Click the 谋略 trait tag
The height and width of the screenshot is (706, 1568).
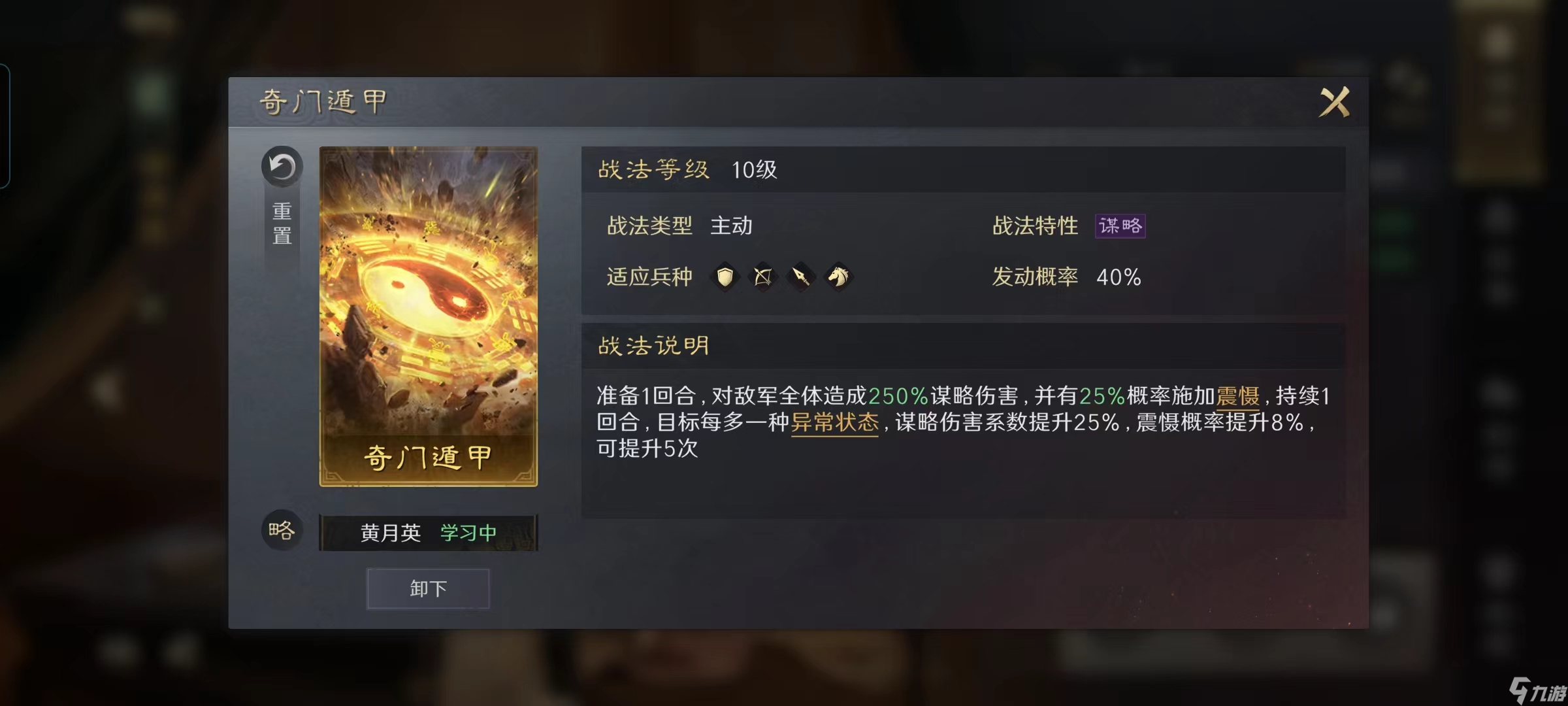pyautogui.click(x=1120, y=226)
